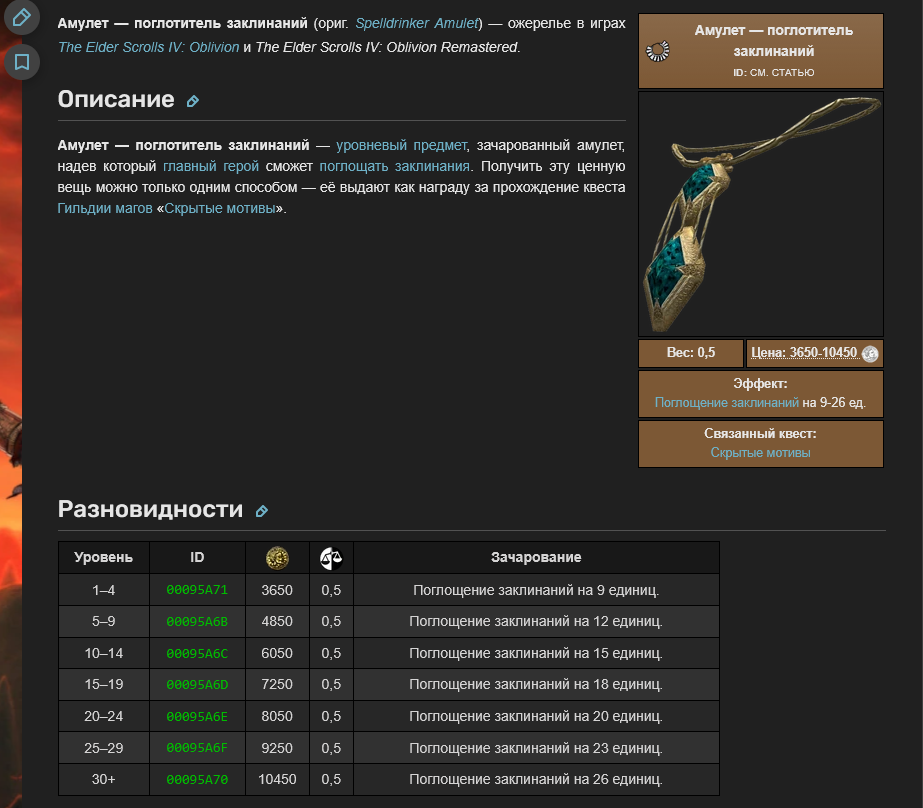Edit the Описание section via pencil icon
The width and height of the screenshot is (923, 808).
pyautogui.click(x=192, y=101)
